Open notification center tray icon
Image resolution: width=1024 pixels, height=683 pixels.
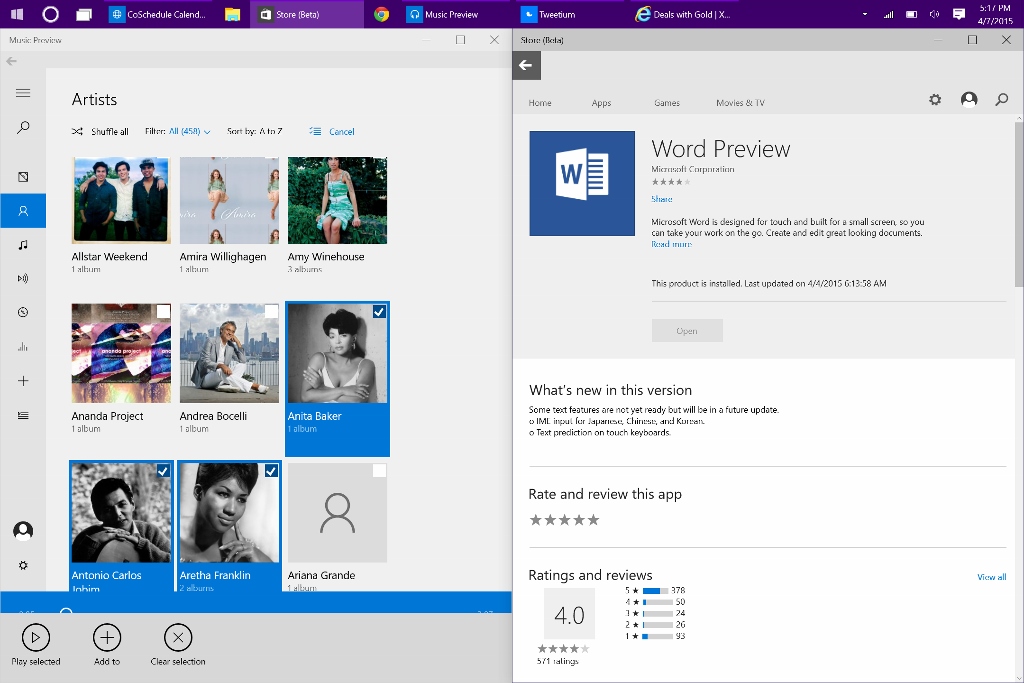click(959, 14)
